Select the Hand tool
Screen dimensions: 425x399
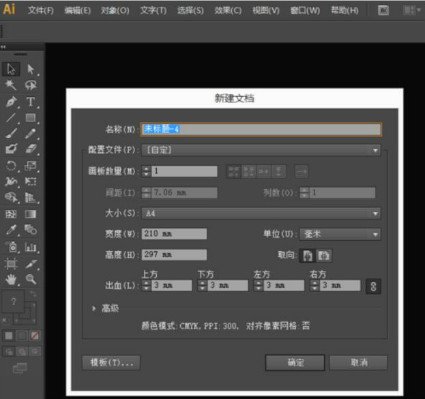click(11, 279)
